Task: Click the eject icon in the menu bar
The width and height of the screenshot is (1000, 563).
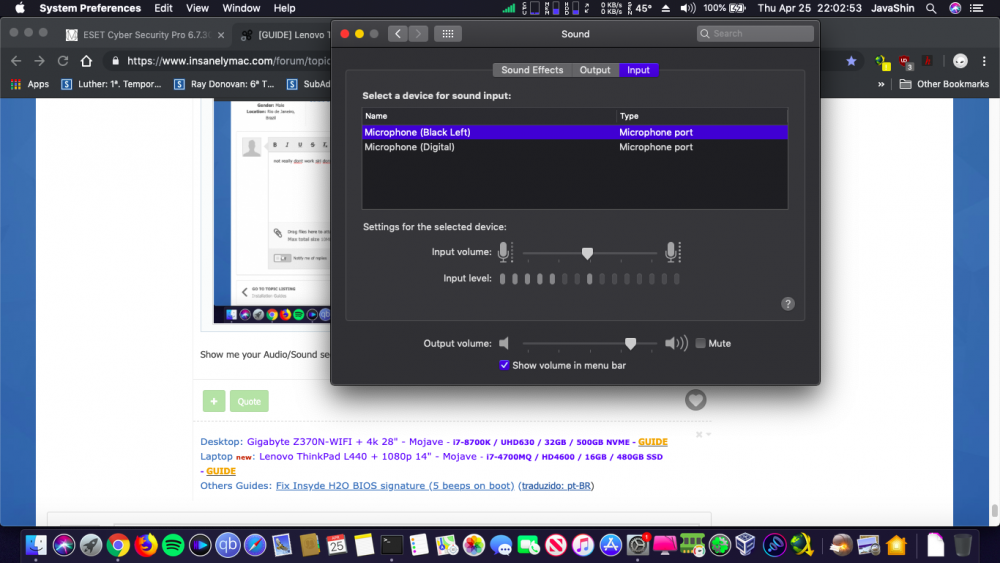Action: (x=665, y=8)
